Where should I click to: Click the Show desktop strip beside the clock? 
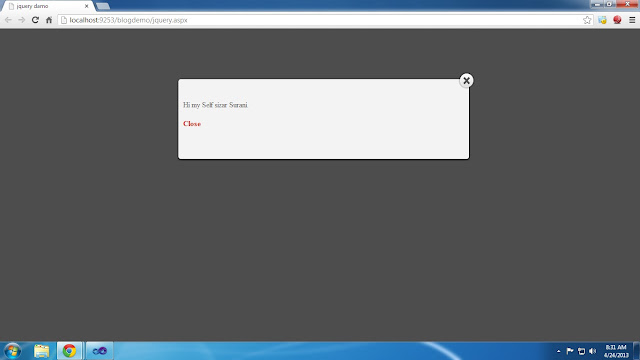pos(636,351)
